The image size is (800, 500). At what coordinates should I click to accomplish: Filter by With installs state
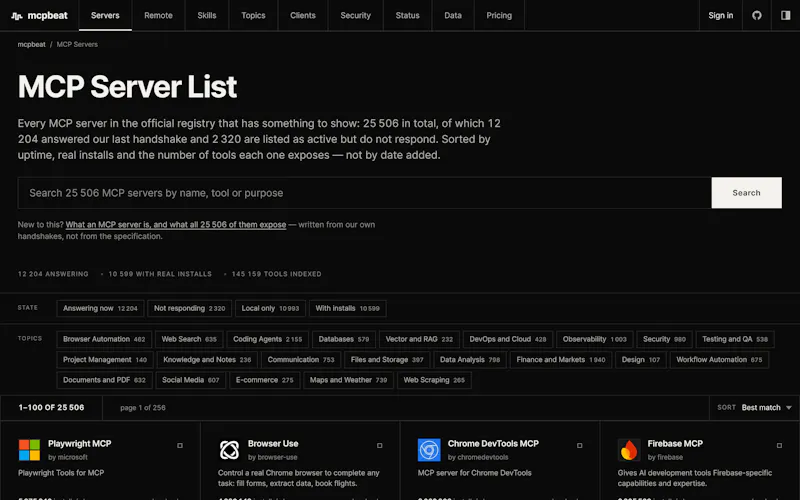tap(347, 308)
